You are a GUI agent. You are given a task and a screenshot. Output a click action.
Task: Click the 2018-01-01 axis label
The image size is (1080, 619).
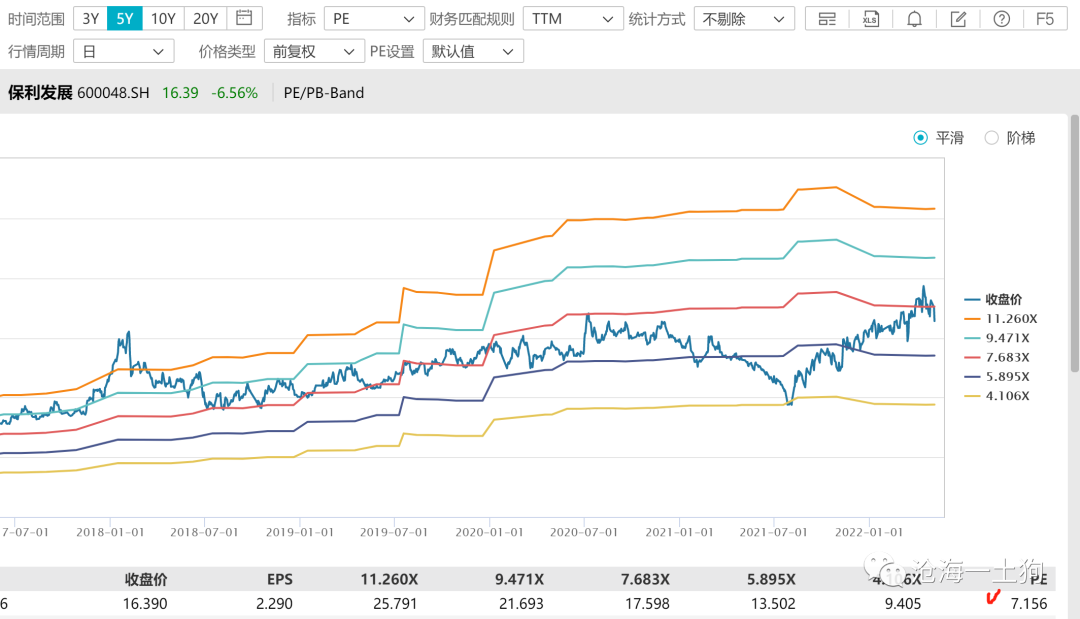pos(110,532)
